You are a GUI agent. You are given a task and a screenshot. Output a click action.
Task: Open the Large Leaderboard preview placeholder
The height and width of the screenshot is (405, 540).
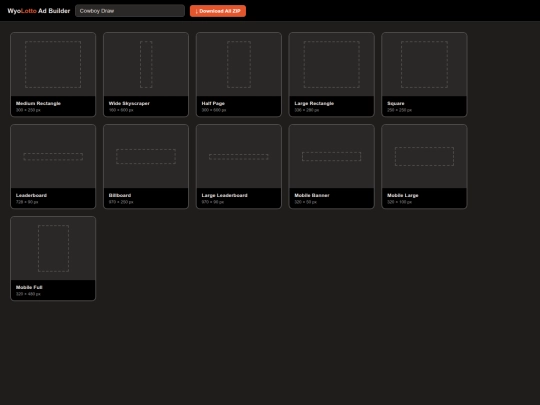239,157
